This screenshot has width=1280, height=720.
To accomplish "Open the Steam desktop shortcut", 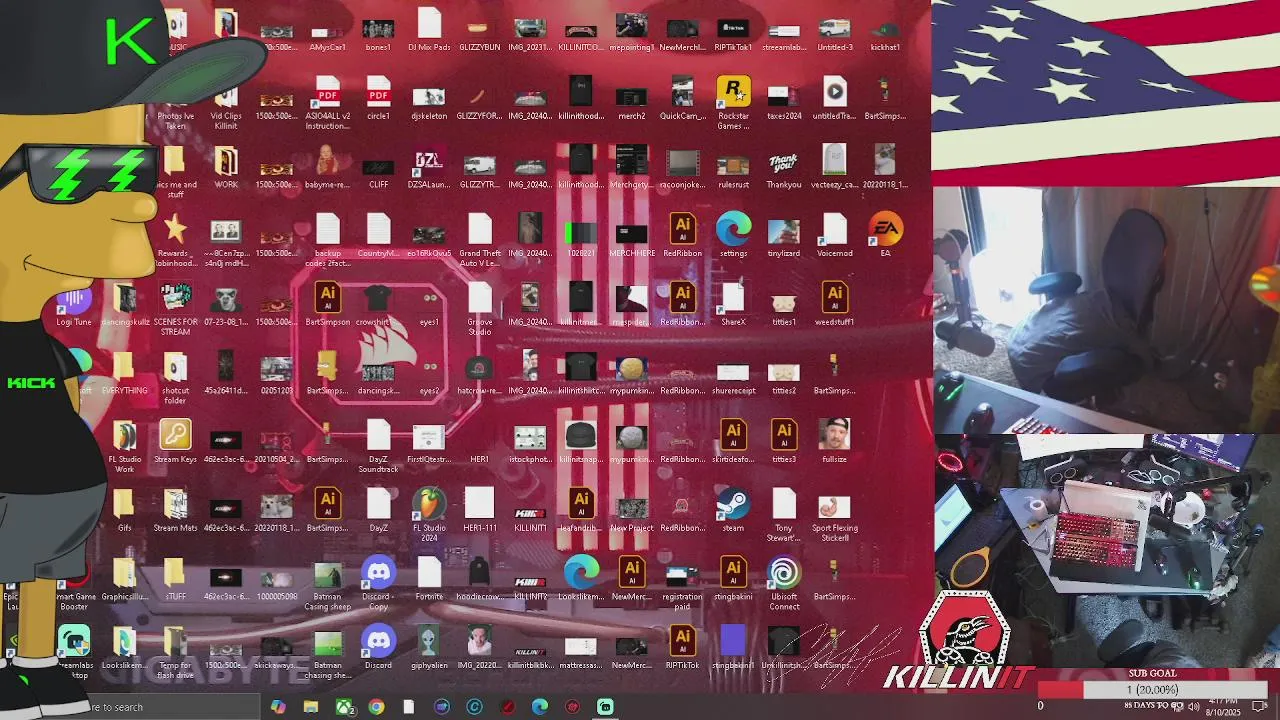I will (x=733, y=505).
